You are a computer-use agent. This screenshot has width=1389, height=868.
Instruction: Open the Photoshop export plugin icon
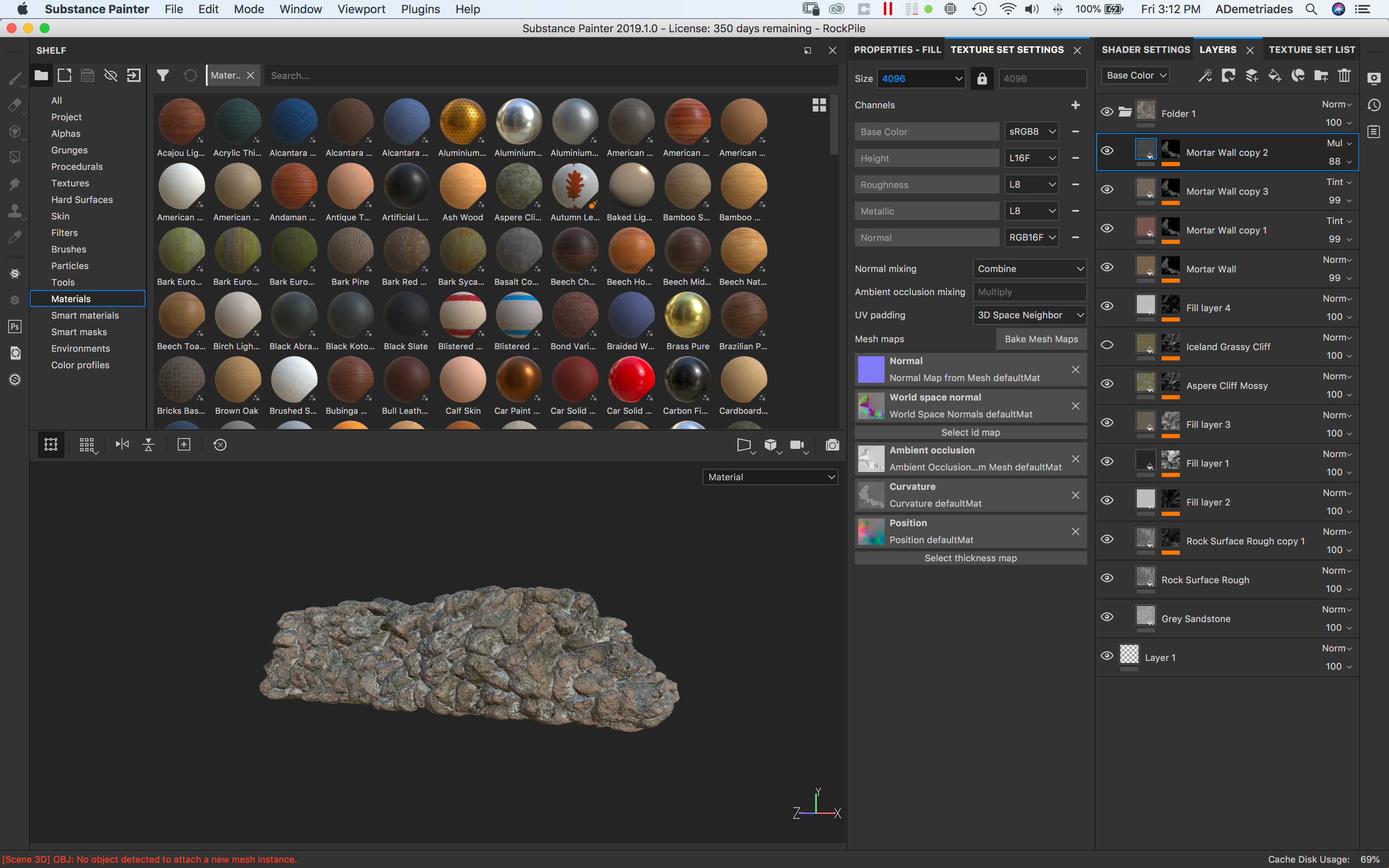(x=15, y=327)
